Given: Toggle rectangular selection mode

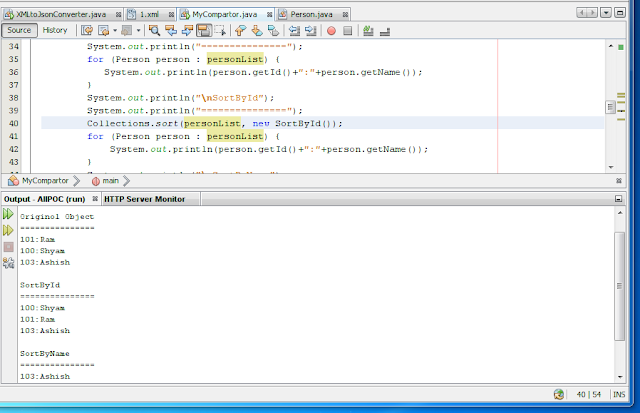Looking at the screenshot, I should (220, 31).
